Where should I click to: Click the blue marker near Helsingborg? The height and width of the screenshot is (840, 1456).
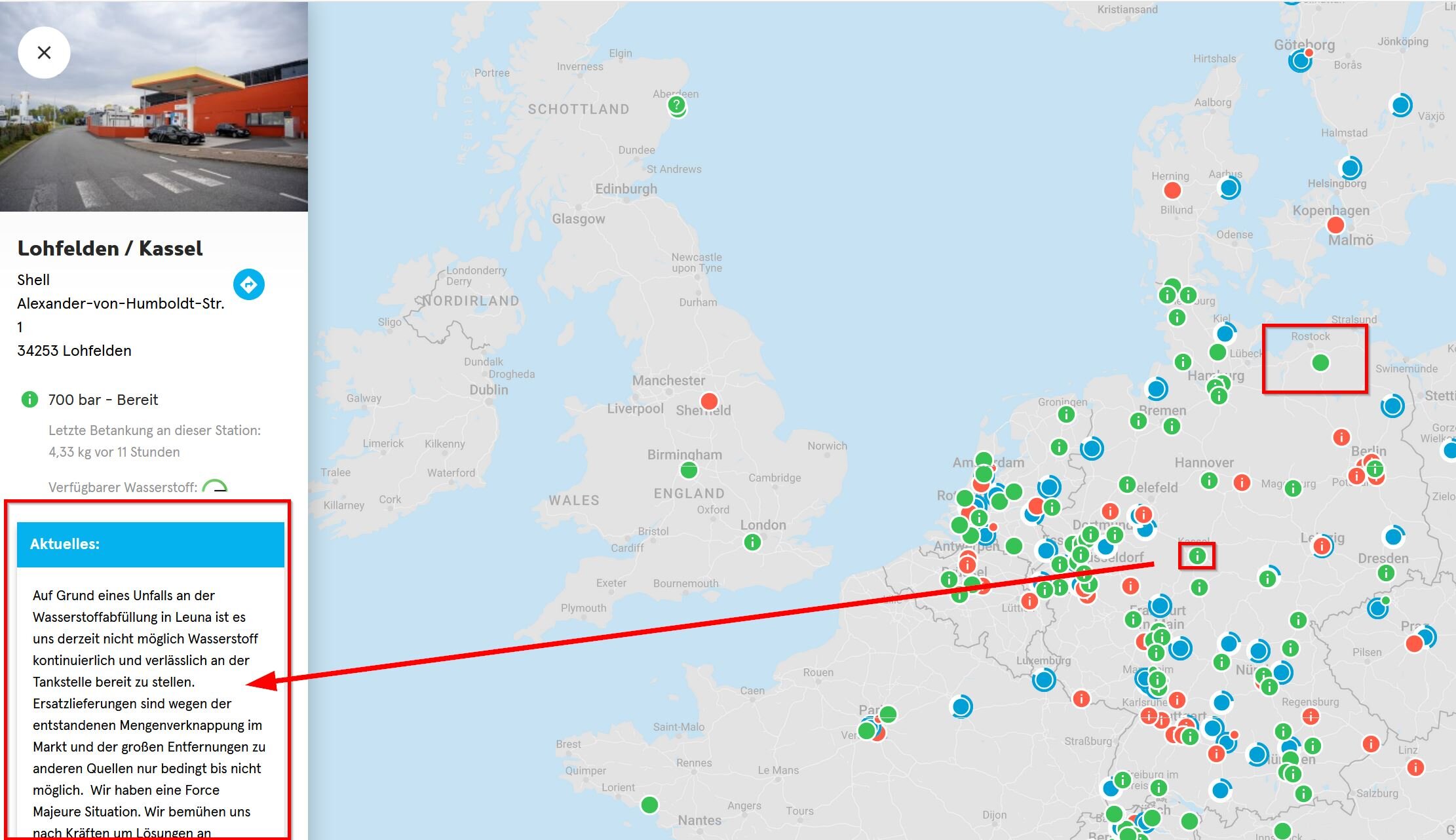pos(1351,168)
